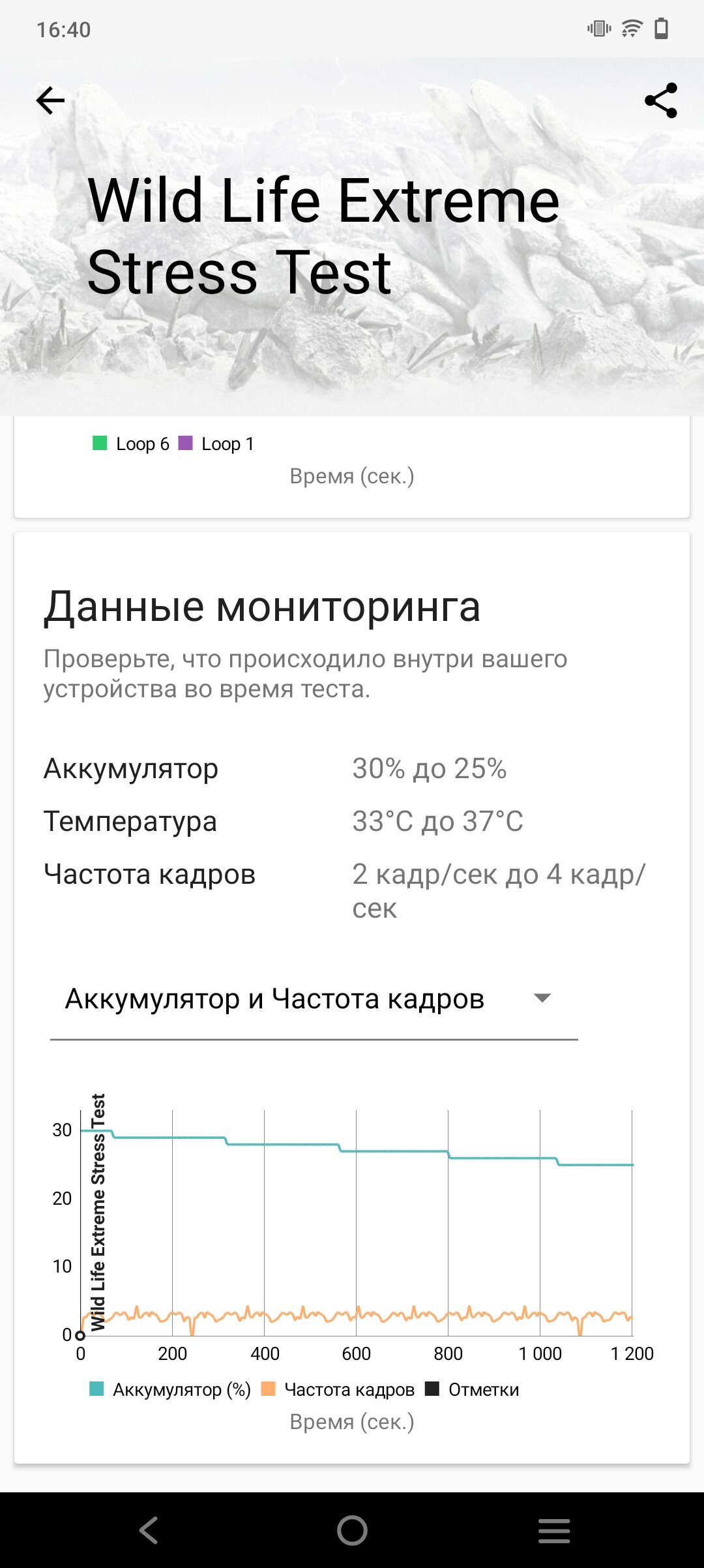Tap the Wi-Fi status icon

click(x=631, y=29)
